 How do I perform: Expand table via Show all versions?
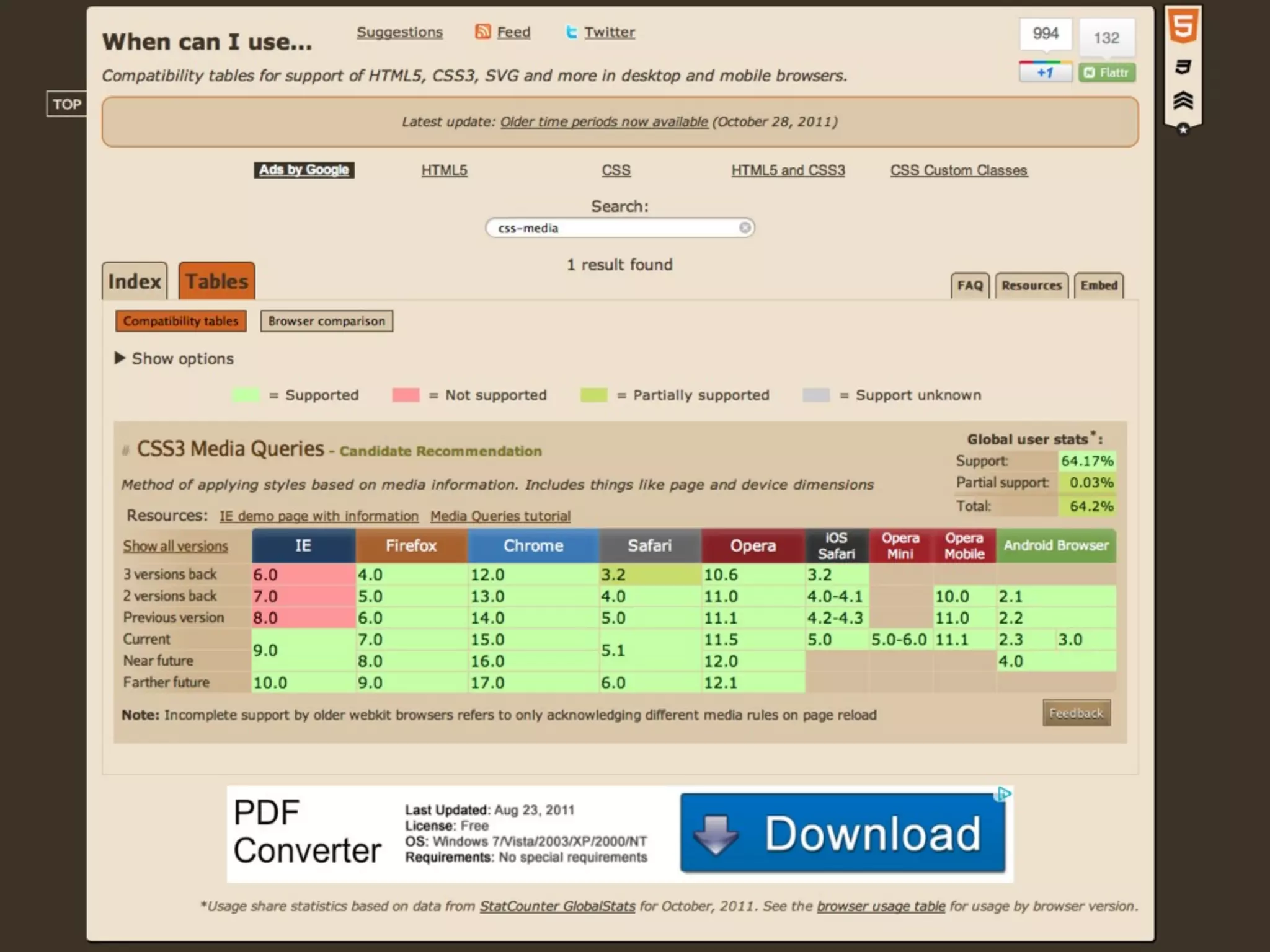[175, 546]
